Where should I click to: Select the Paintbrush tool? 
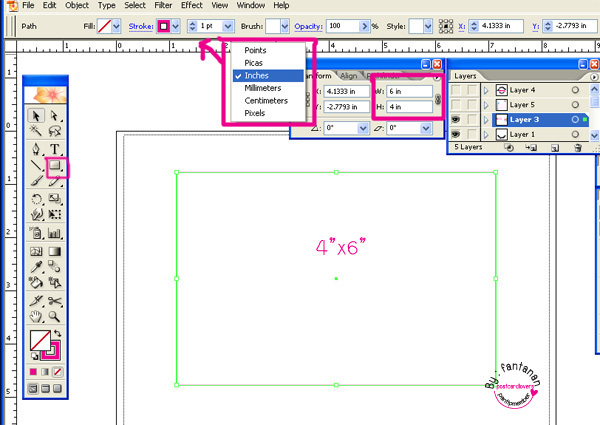point(36,180)
